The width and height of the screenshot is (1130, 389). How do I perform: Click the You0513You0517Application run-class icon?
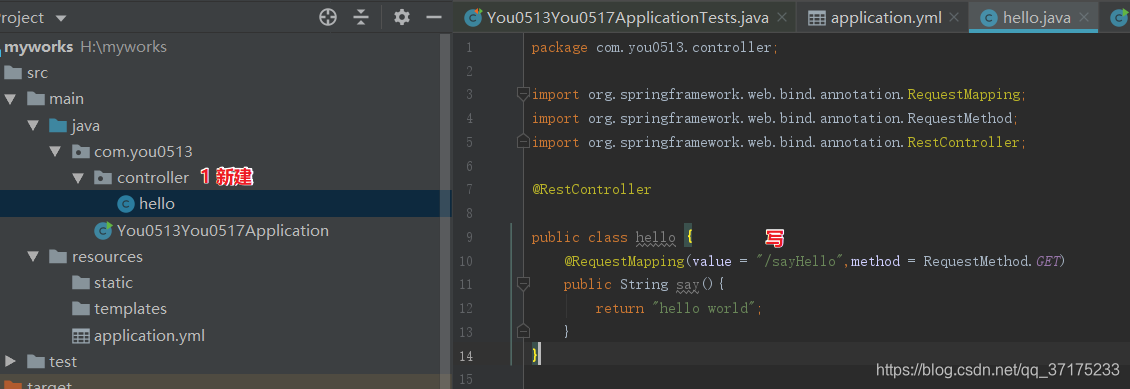pos(104,231)
